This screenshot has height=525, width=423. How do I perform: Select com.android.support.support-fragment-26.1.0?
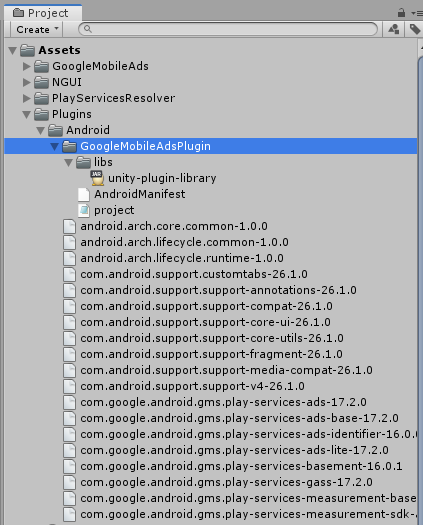(211, 354)
